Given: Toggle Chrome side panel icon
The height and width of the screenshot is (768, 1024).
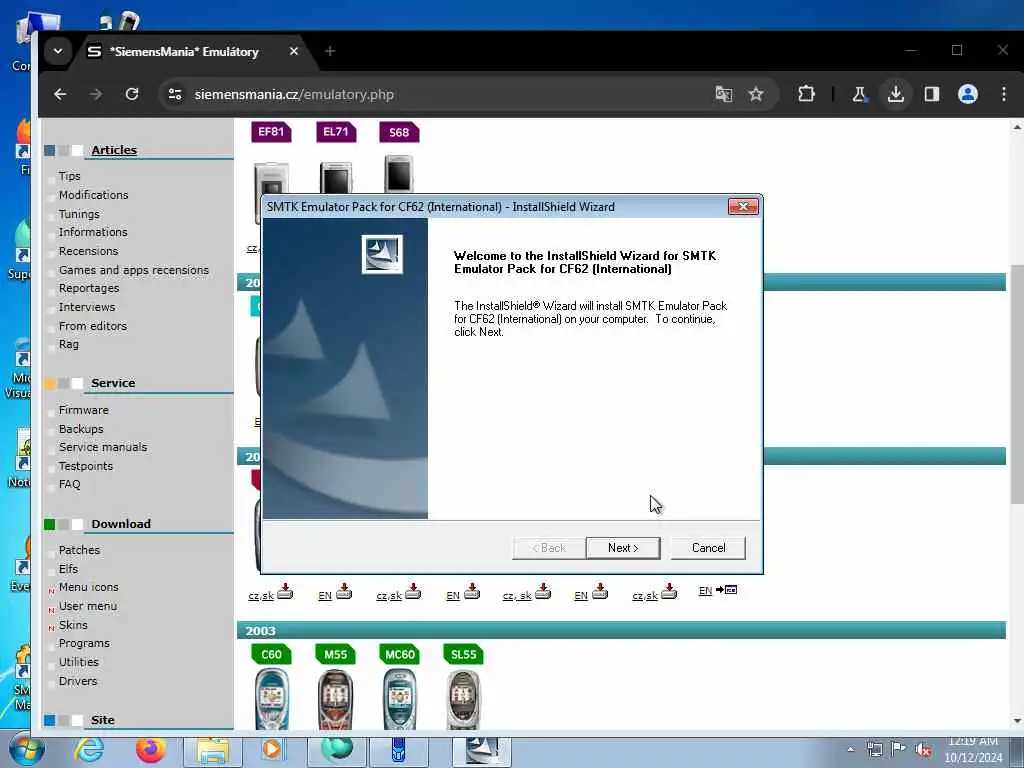Looking at the screenshot, I should [x=932, y=95].
